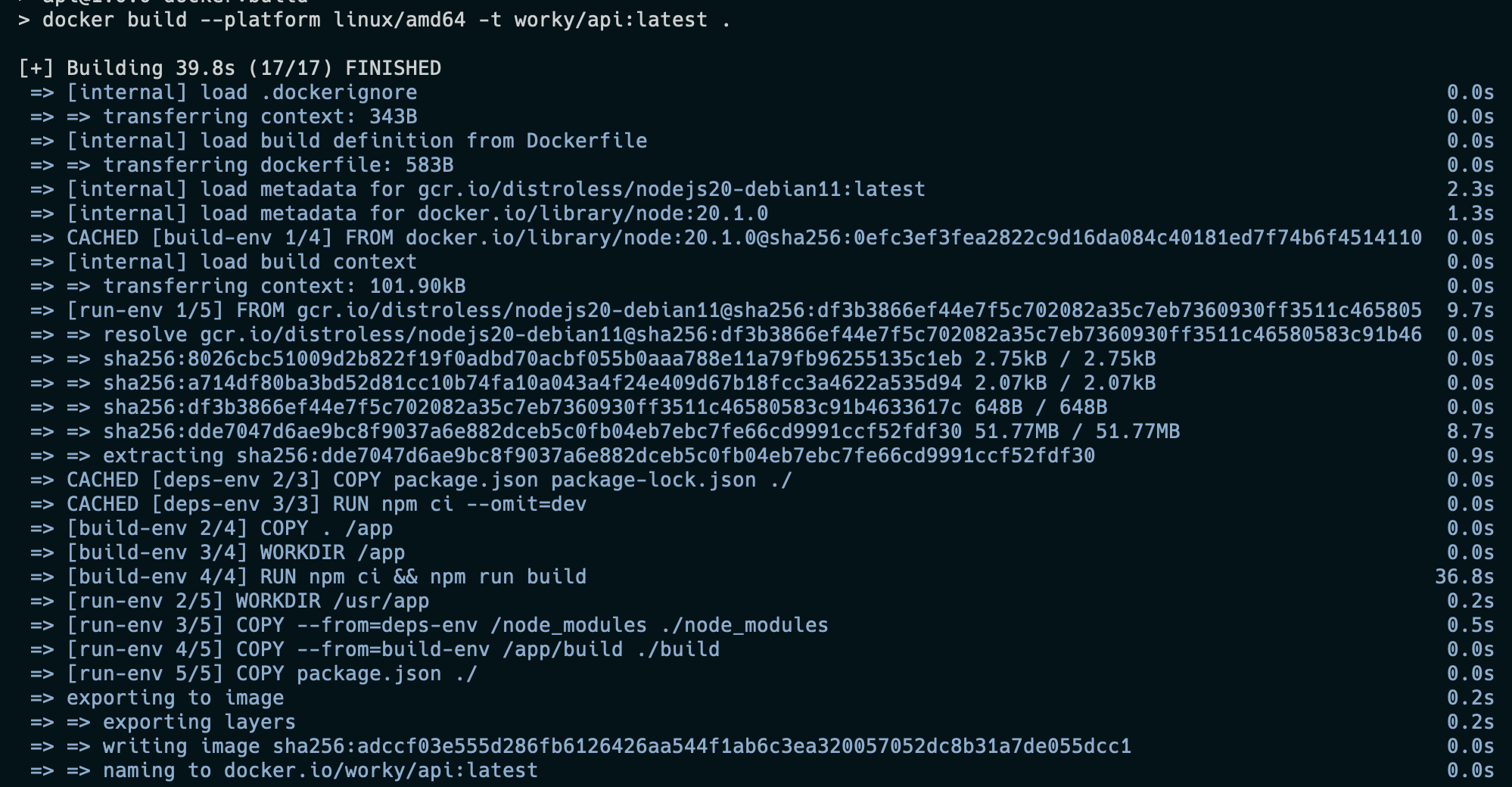Click the docker.io/library/node:20.1.0 metadata line
This screenshot has width=1512, height=787.
tap(417, 213)
